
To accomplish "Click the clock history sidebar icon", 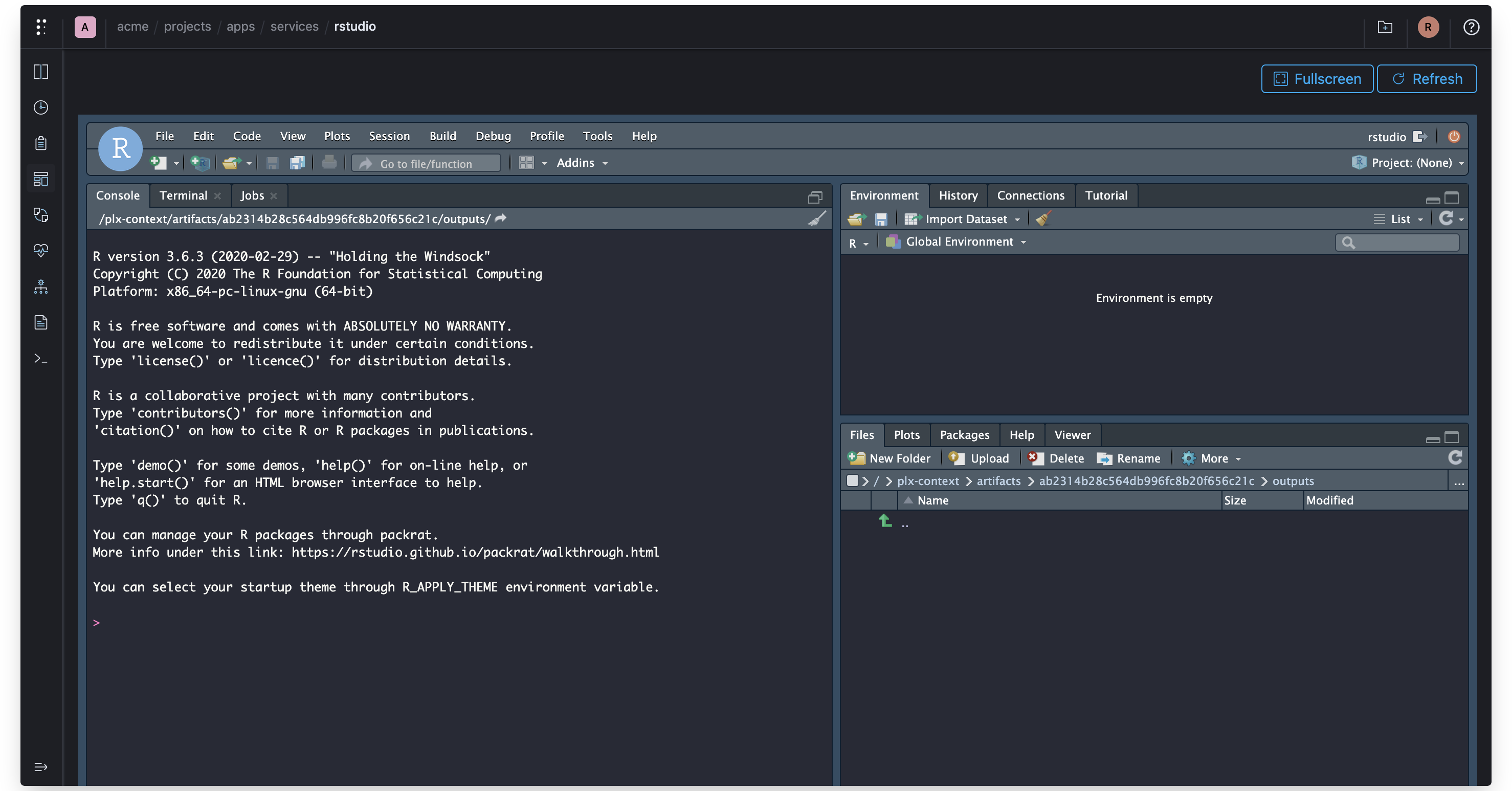I will (x=40, y=107).
